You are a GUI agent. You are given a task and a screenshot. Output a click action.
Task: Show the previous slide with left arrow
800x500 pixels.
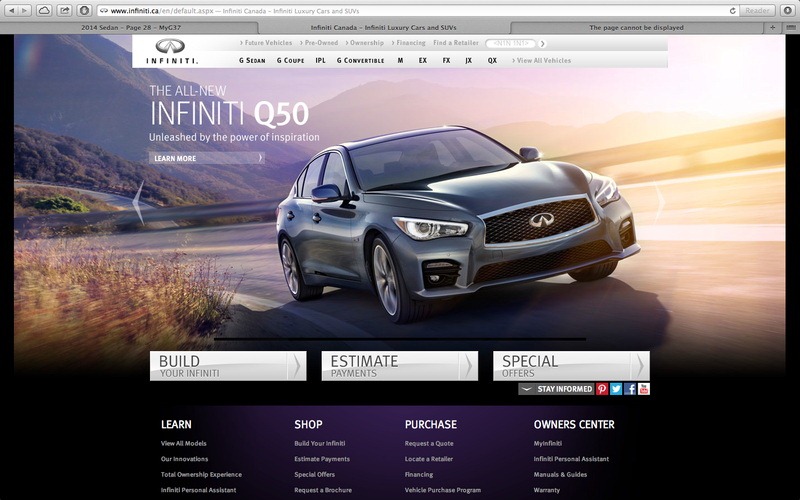(x=138, y=203)
